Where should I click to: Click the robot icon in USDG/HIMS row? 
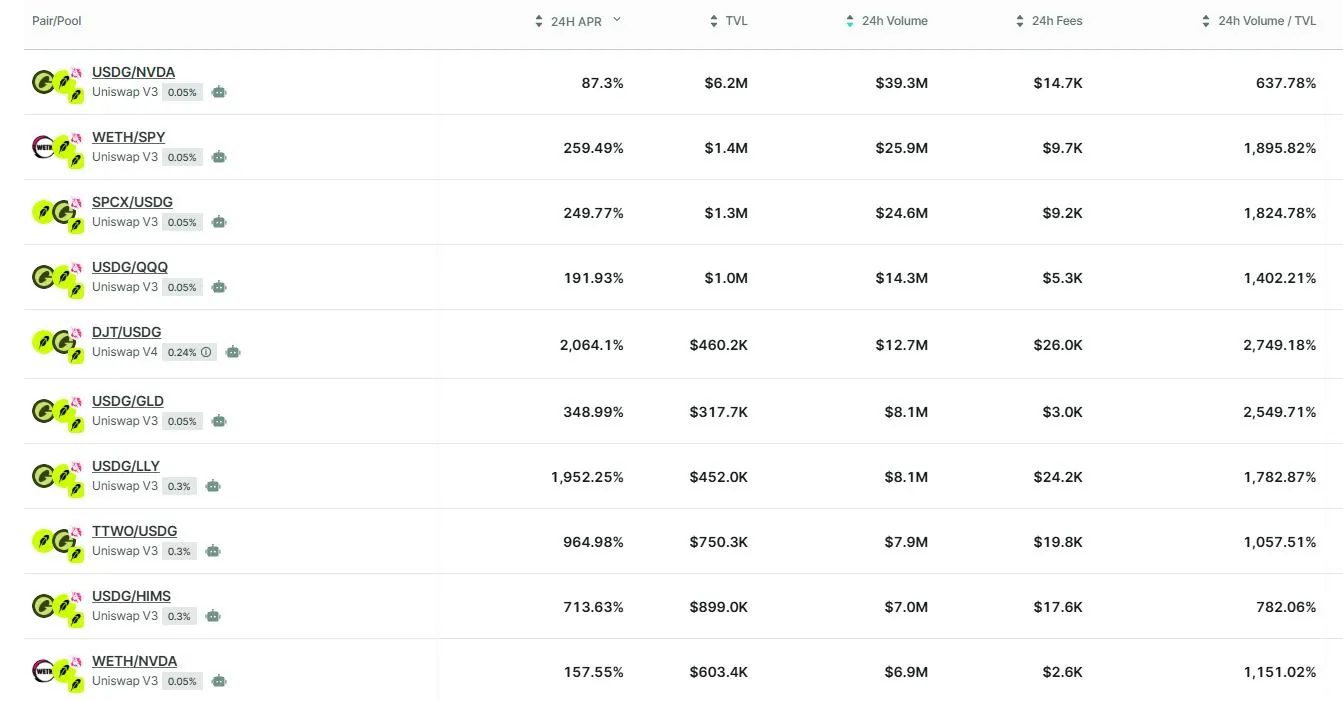click(213, 616)
